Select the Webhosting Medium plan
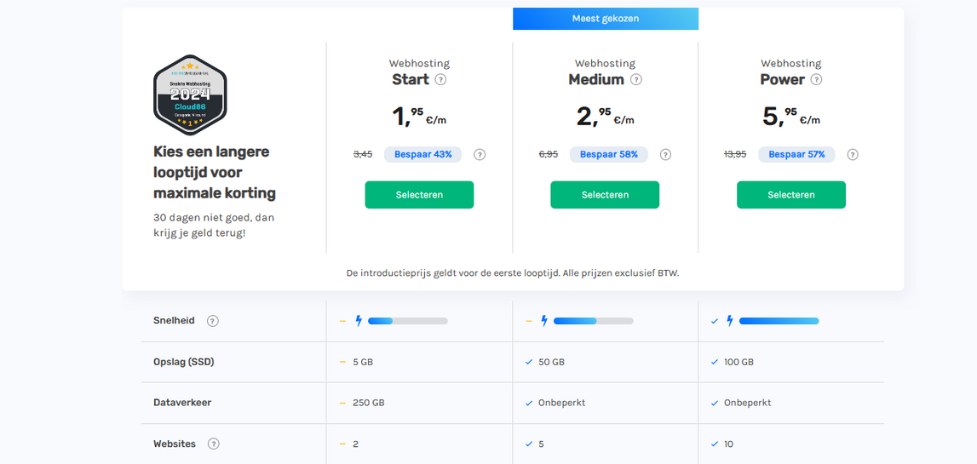This screenshot has height=464, width=977. (604, 195)
